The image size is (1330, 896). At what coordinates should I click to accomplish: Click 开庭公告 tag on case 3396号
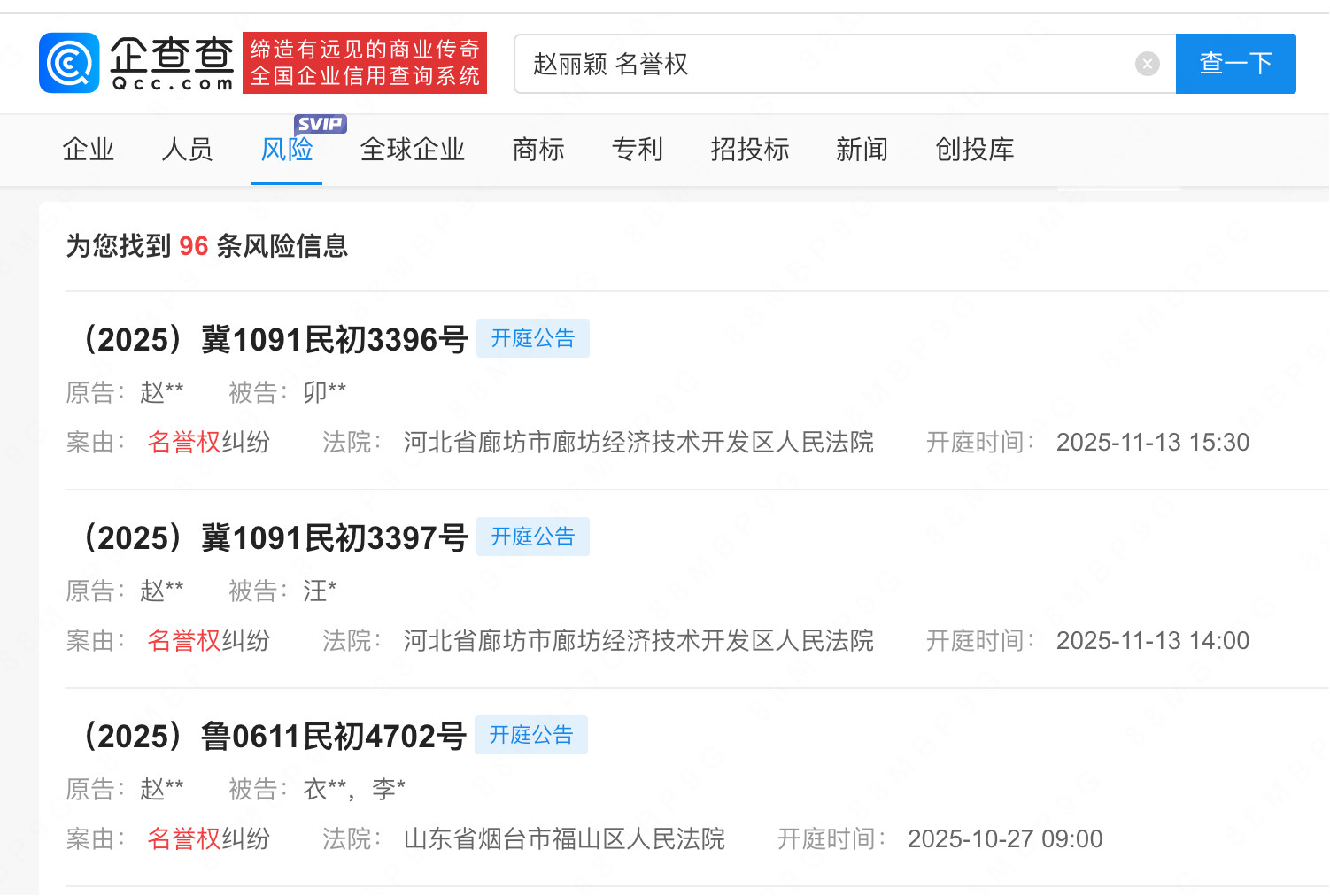[x=533, y=338]
